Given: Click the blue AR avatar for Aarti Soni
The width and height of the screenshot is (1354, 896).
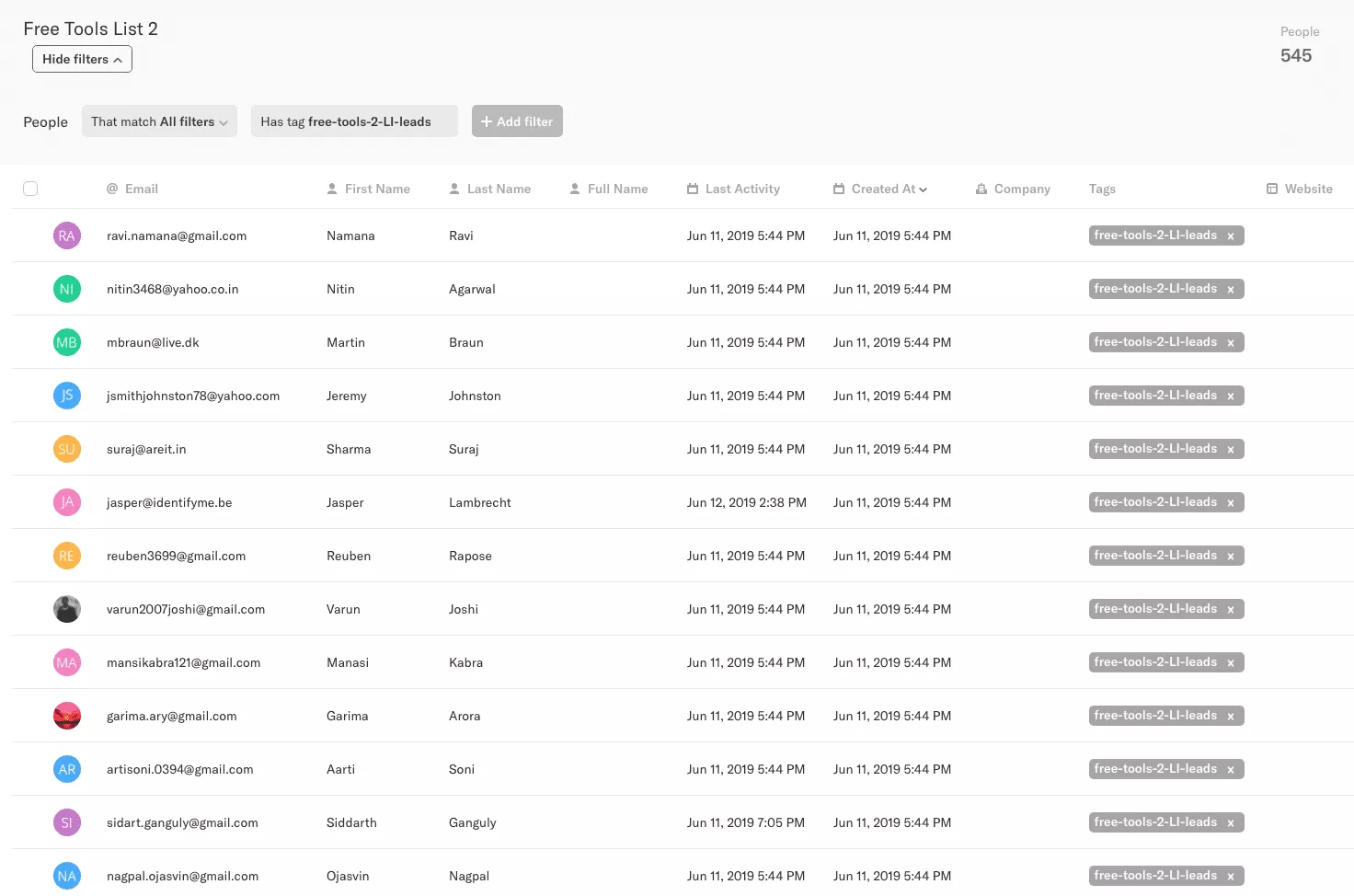Looking at the screenshot, I should coord(66,769).
